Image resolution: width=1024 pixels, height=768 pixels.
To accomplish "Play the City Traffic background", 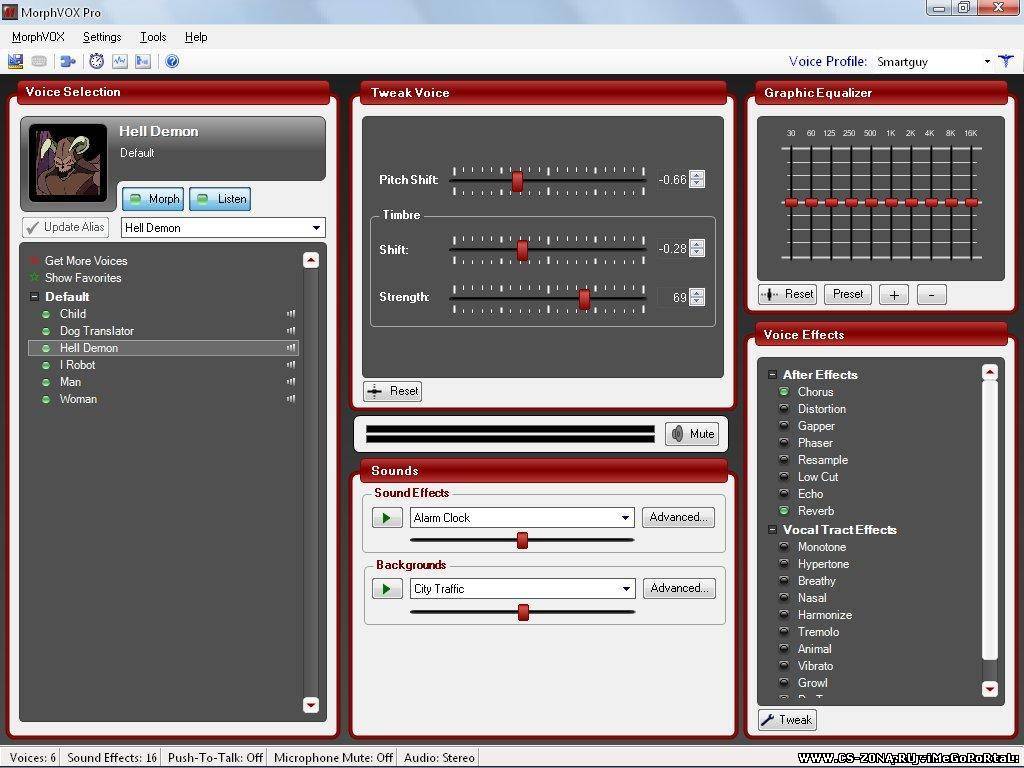I will click(387, 589).
